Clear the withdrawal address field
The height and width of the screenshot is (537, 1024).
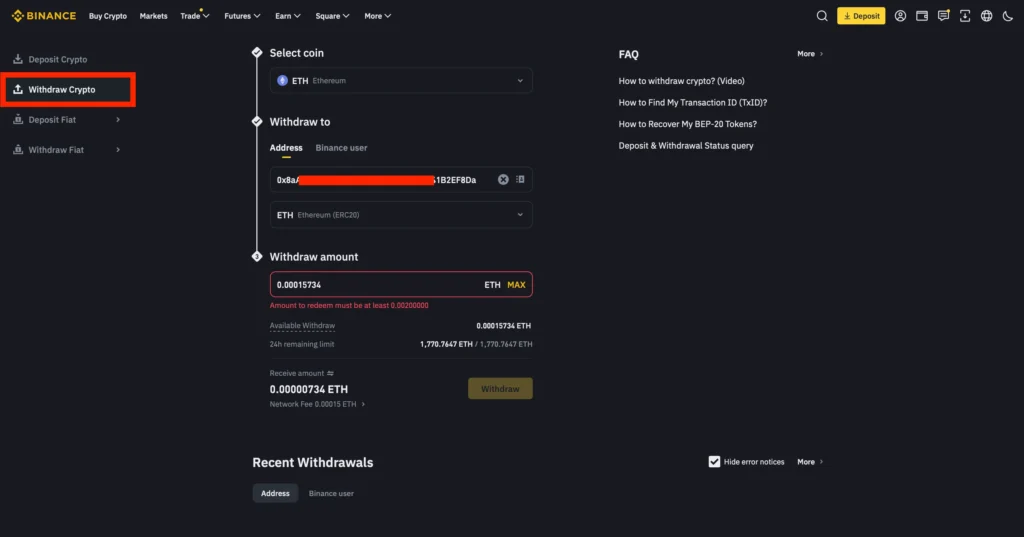(x=503, y=180)
